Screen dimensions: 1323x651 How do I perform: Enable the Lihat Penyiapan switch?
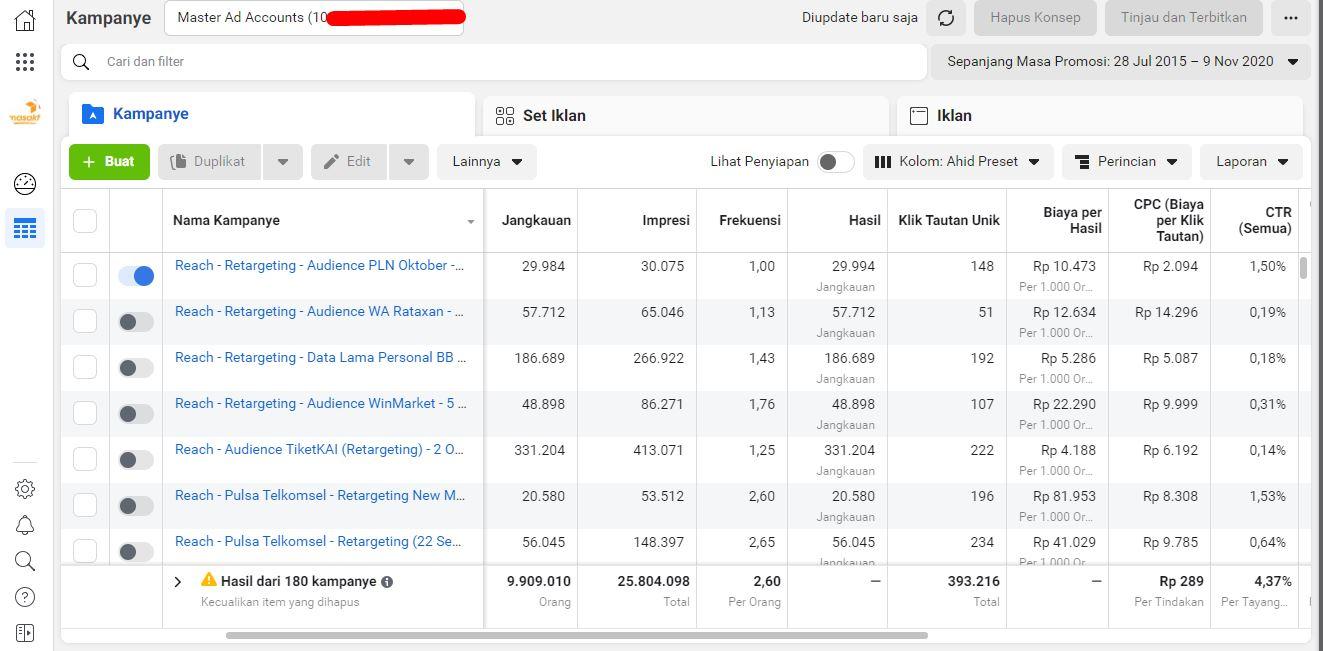click(x=836, y=162)
